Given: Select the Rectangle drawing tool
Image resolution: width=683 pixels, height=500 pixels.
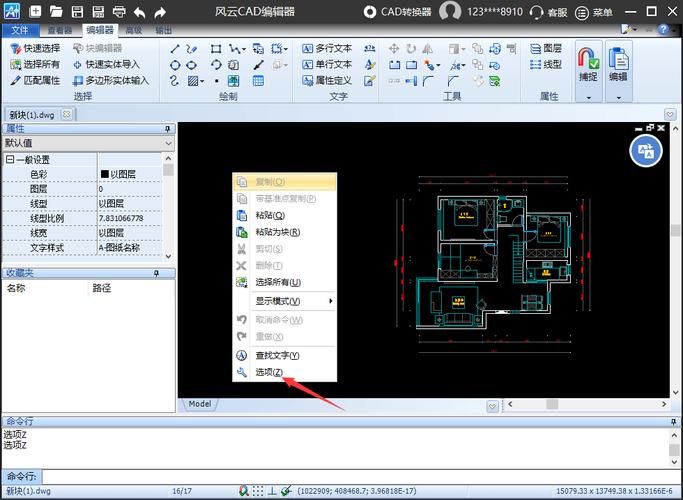Looking at the screenshot, I should tap(216, 49).
